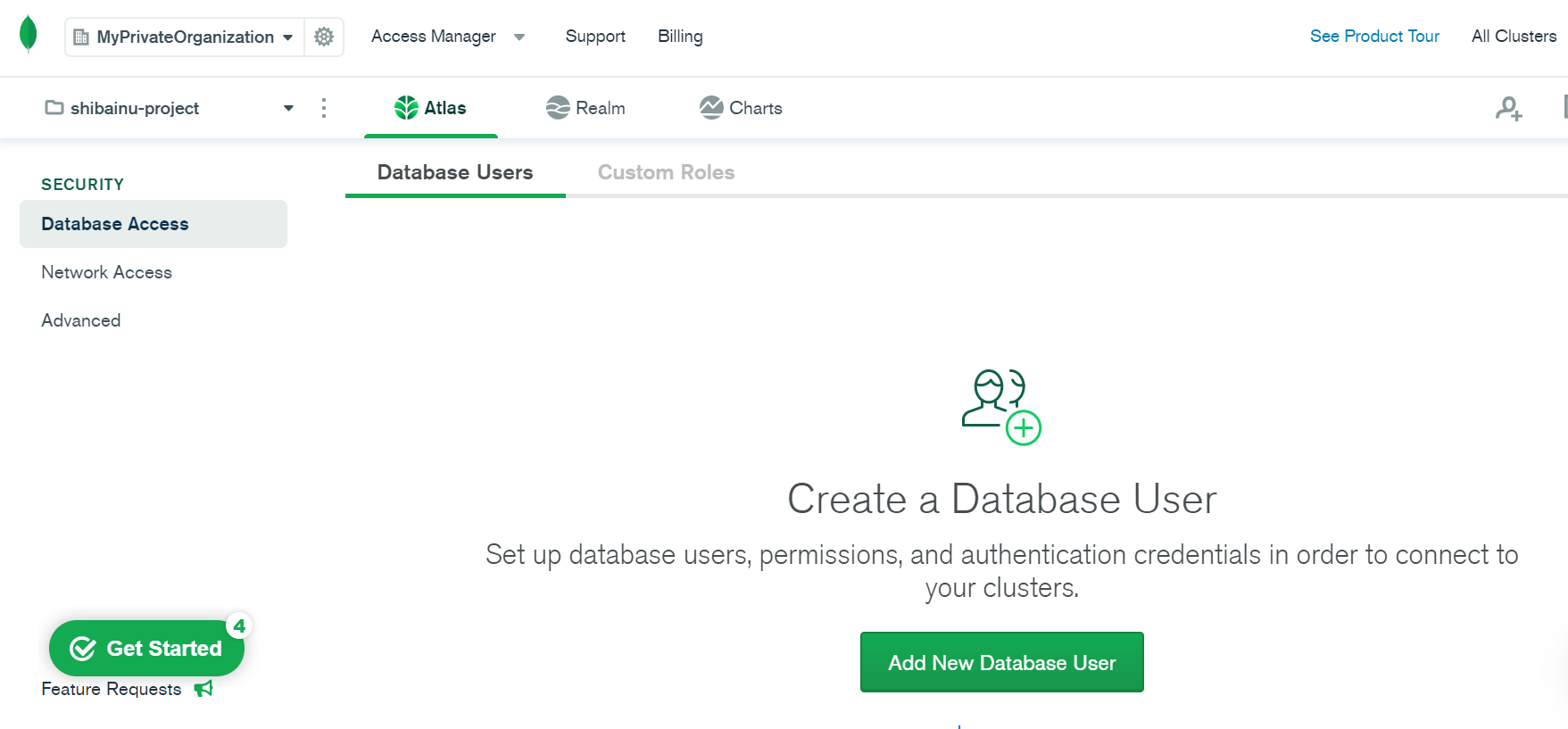Click the SECURITY section label
The width and height of the screenshot is (1568, 729).
82,185
